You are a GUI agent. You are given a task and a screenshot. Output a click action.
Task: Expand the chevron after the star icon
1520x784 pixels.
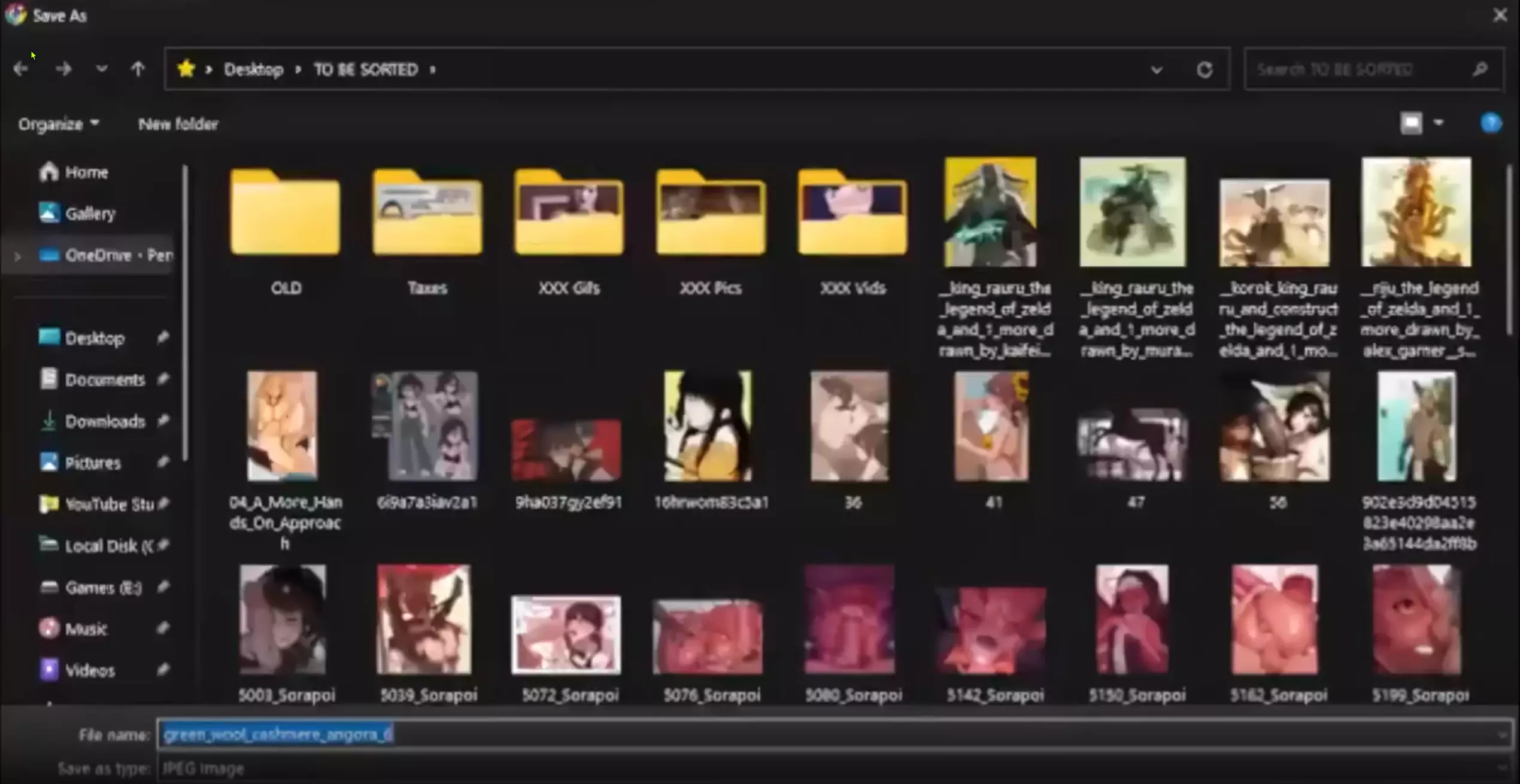pos(209,69)
